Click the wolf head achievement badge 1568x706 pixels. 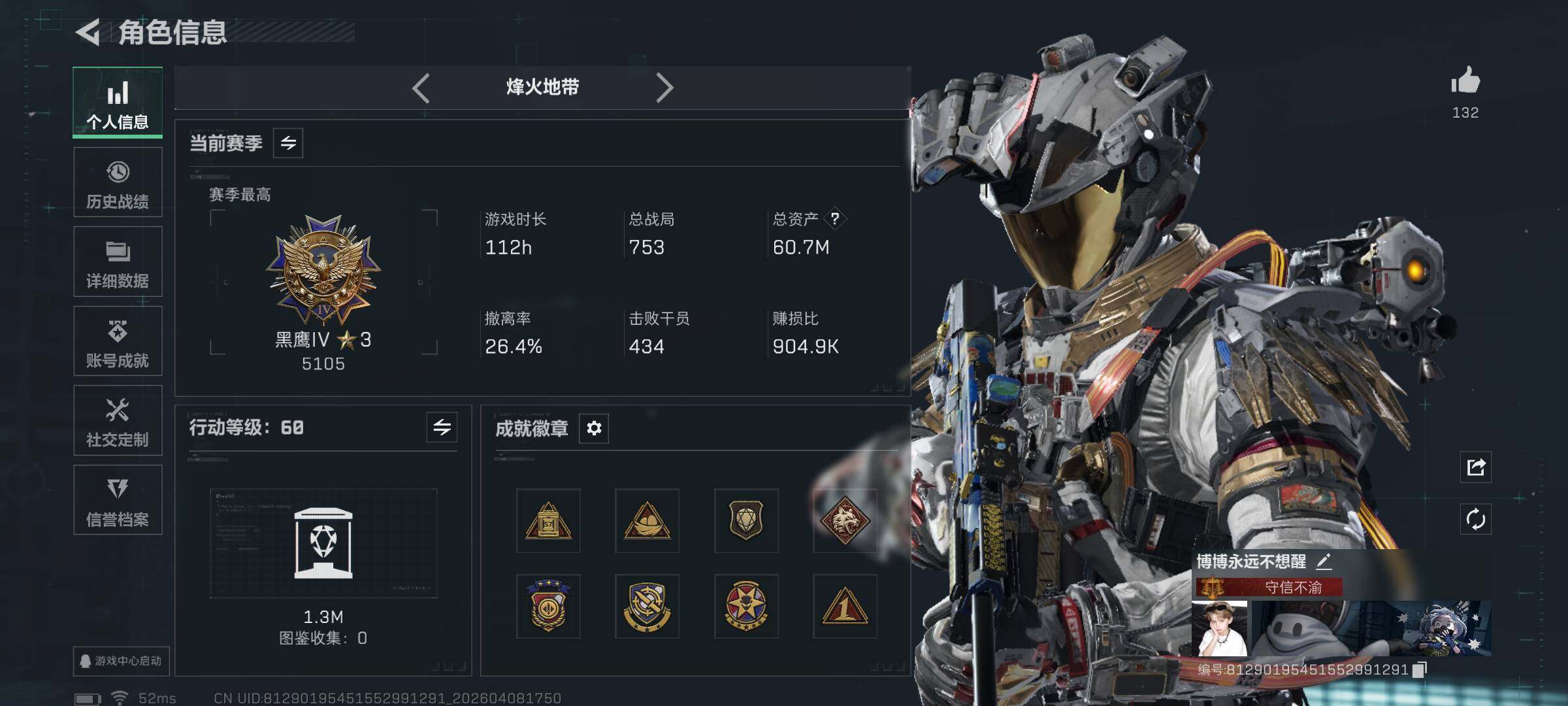tap(845, 521)
